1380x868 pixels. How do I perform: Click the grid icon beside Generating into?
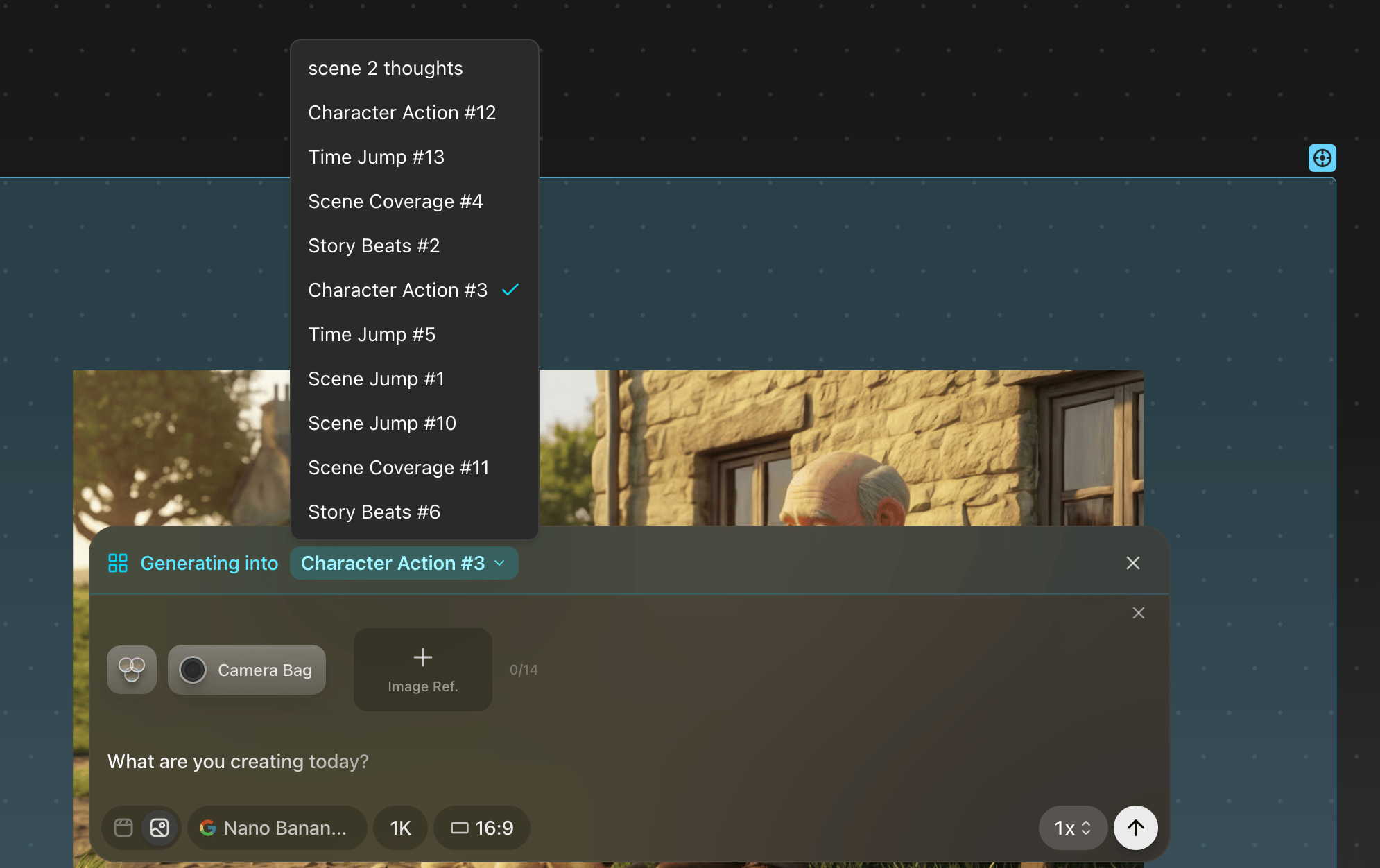(118, 563)
